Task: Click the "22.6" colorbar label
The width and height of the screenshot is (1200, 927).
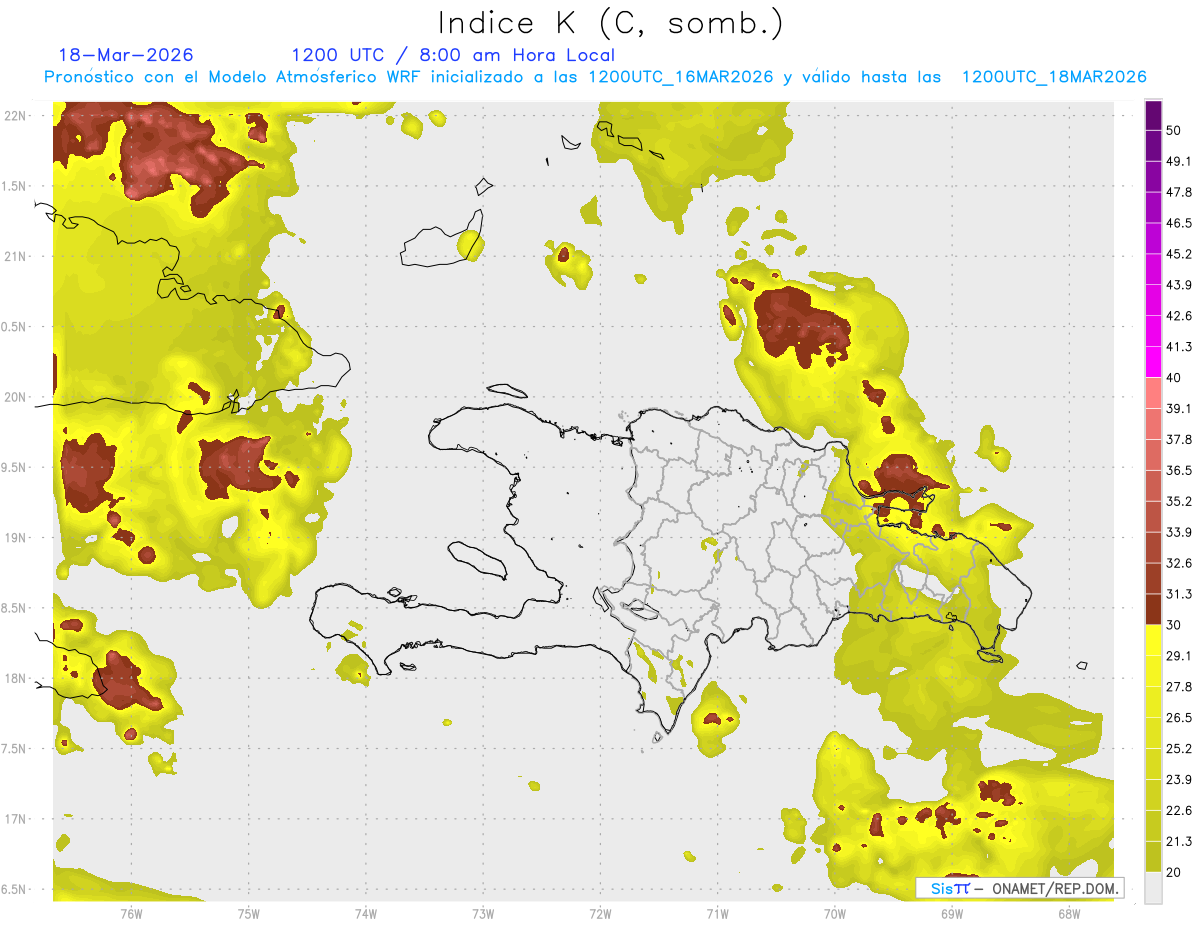Action: click(1179, 810)
